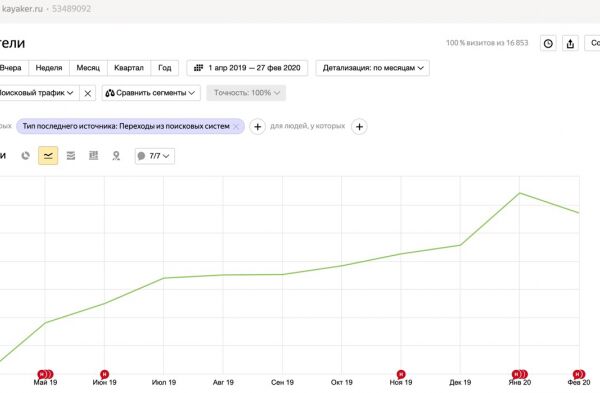Select the Месяц period tab
This screenshot has width=600, height=393.
click(x=88, y=68)
